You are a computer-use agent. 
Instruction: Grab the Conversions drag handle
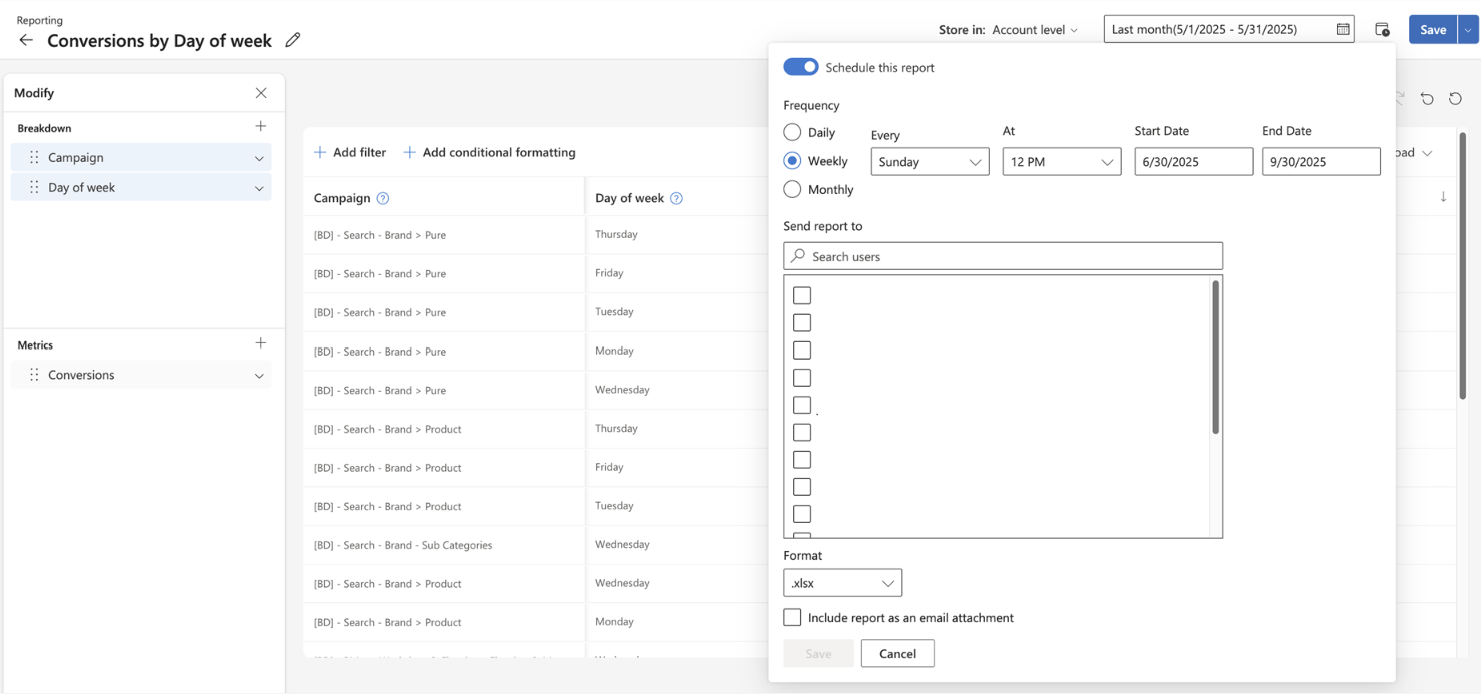pyautogui.click(x=34, y=375)
